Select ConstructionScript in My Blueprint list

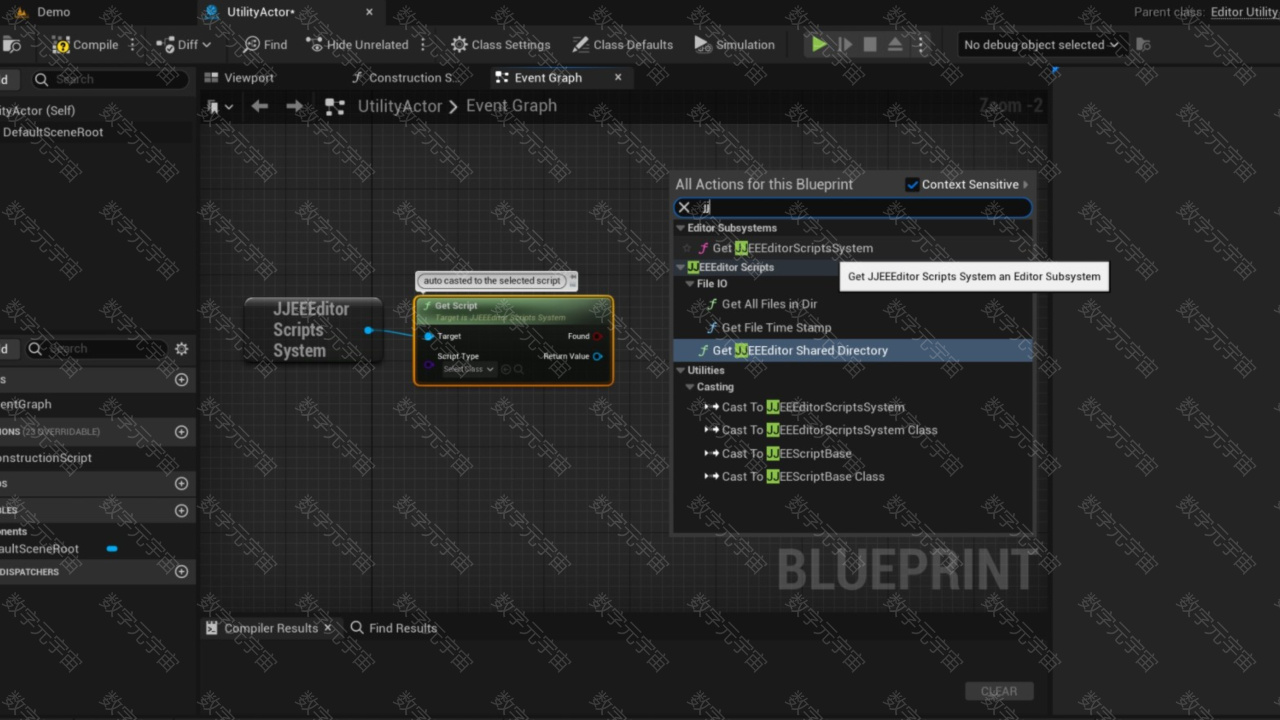pos(46,458)
